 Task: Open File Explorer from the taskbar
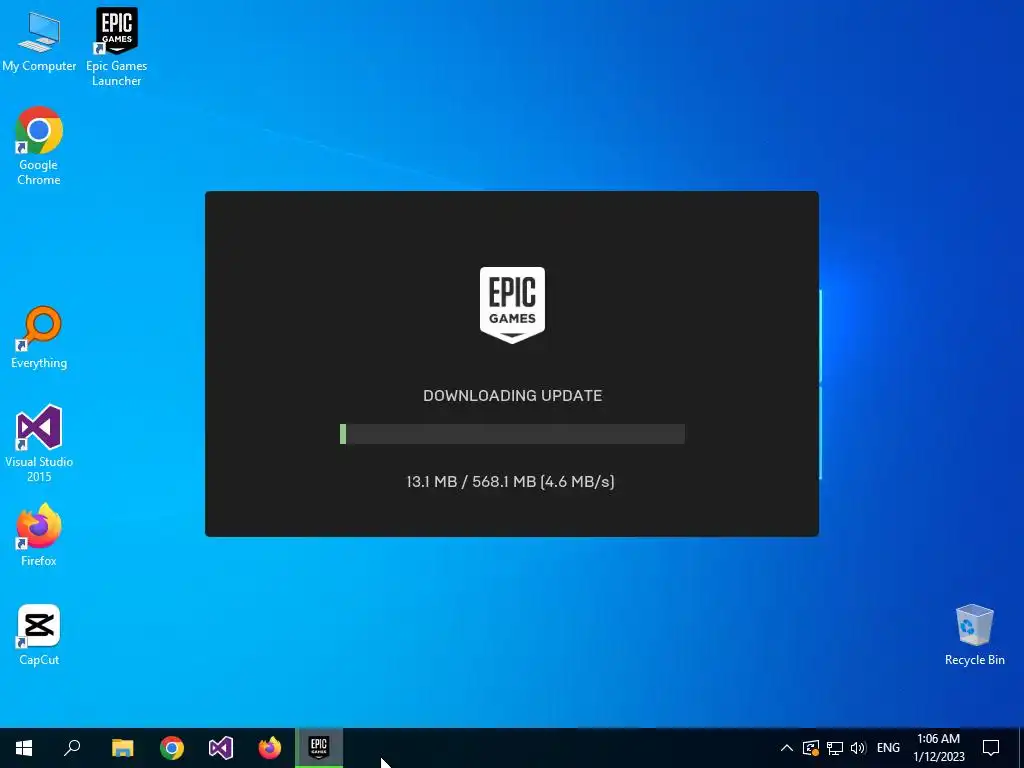pos(122,748)
